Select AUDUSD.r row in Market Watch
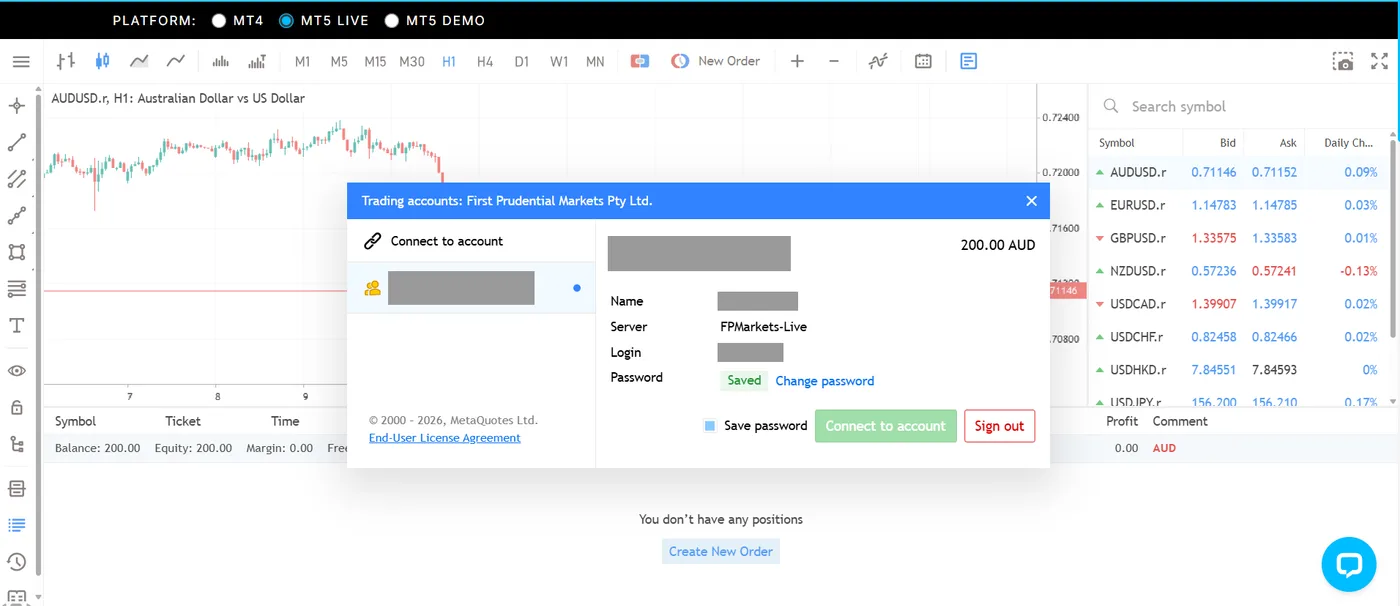Screen dimensions: 1400x606 (1239, 172)
